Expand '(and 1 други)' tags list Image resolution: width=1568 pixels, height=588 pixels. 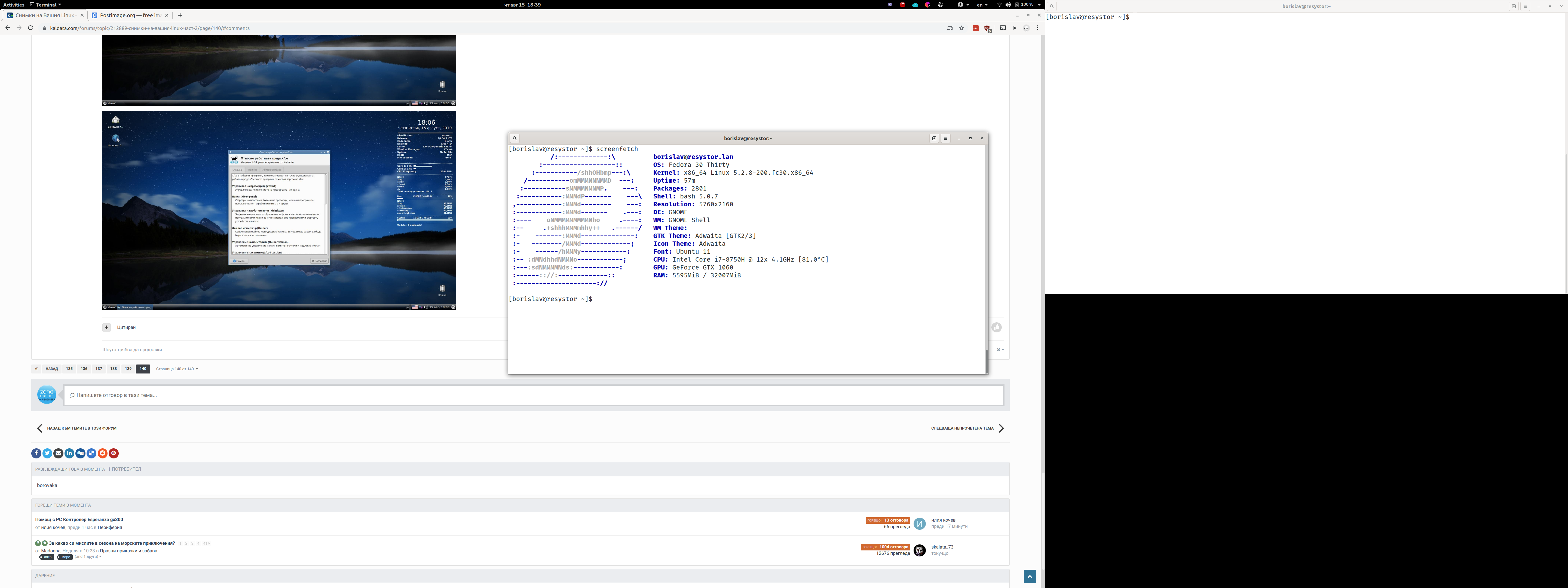pos(88,556)
